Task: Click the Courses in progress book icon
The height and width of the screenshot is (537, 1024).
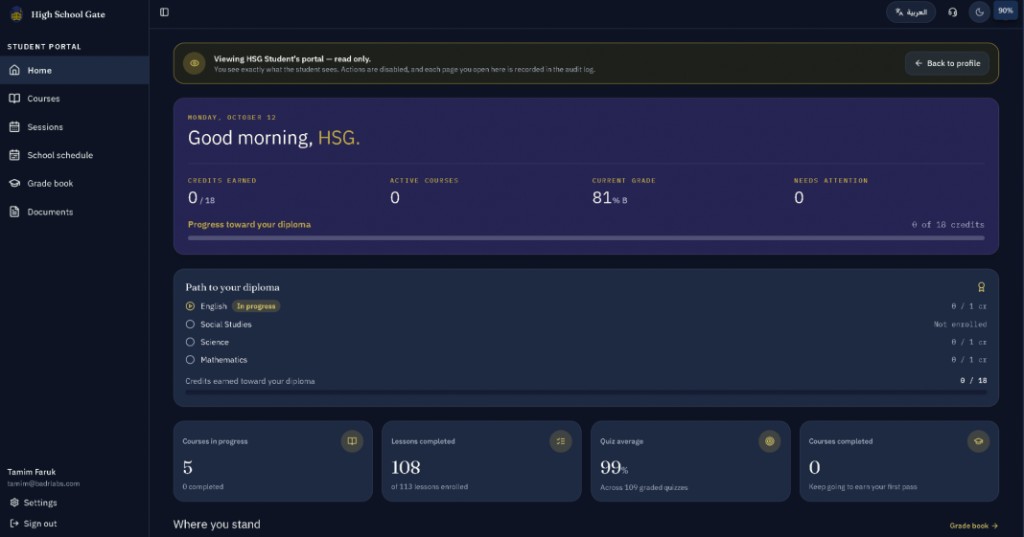Action: [352, 441]
